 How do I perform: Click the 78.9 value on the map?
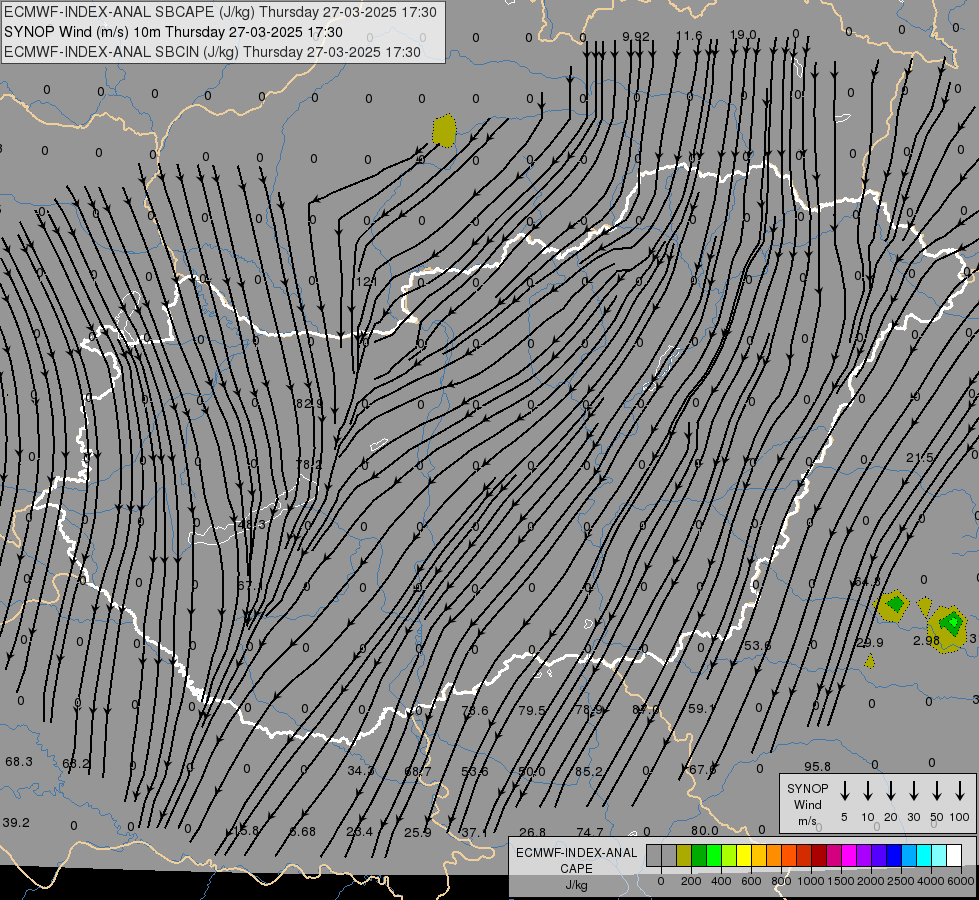point(589,710)
